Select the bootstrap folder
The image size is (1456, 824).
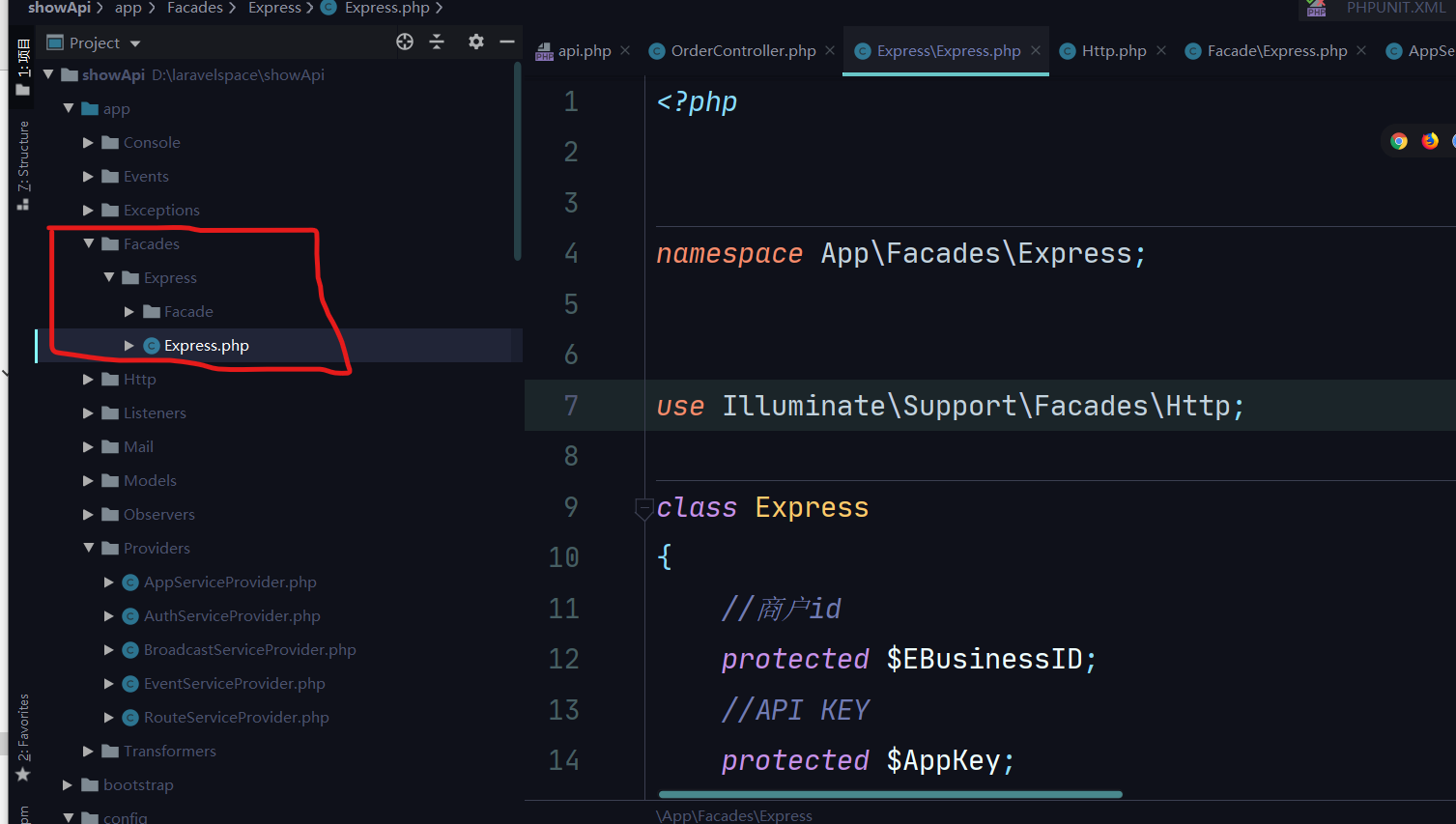click(x=138, y=784)
